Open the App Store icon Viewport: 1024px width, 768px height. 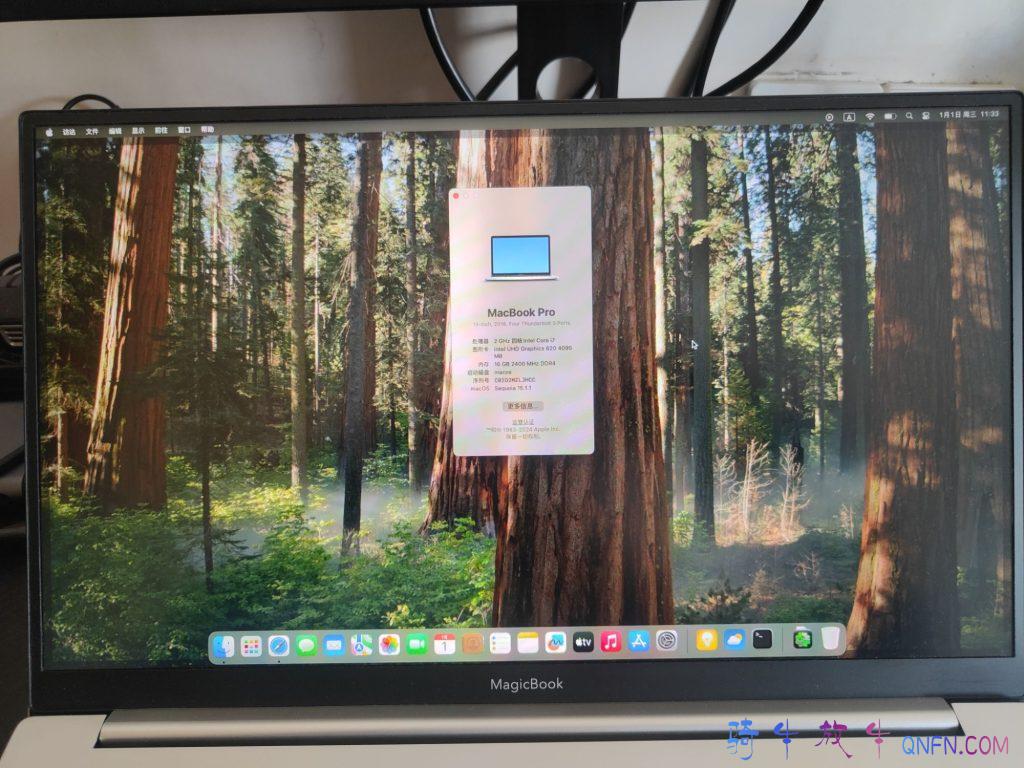coord(639,642)
